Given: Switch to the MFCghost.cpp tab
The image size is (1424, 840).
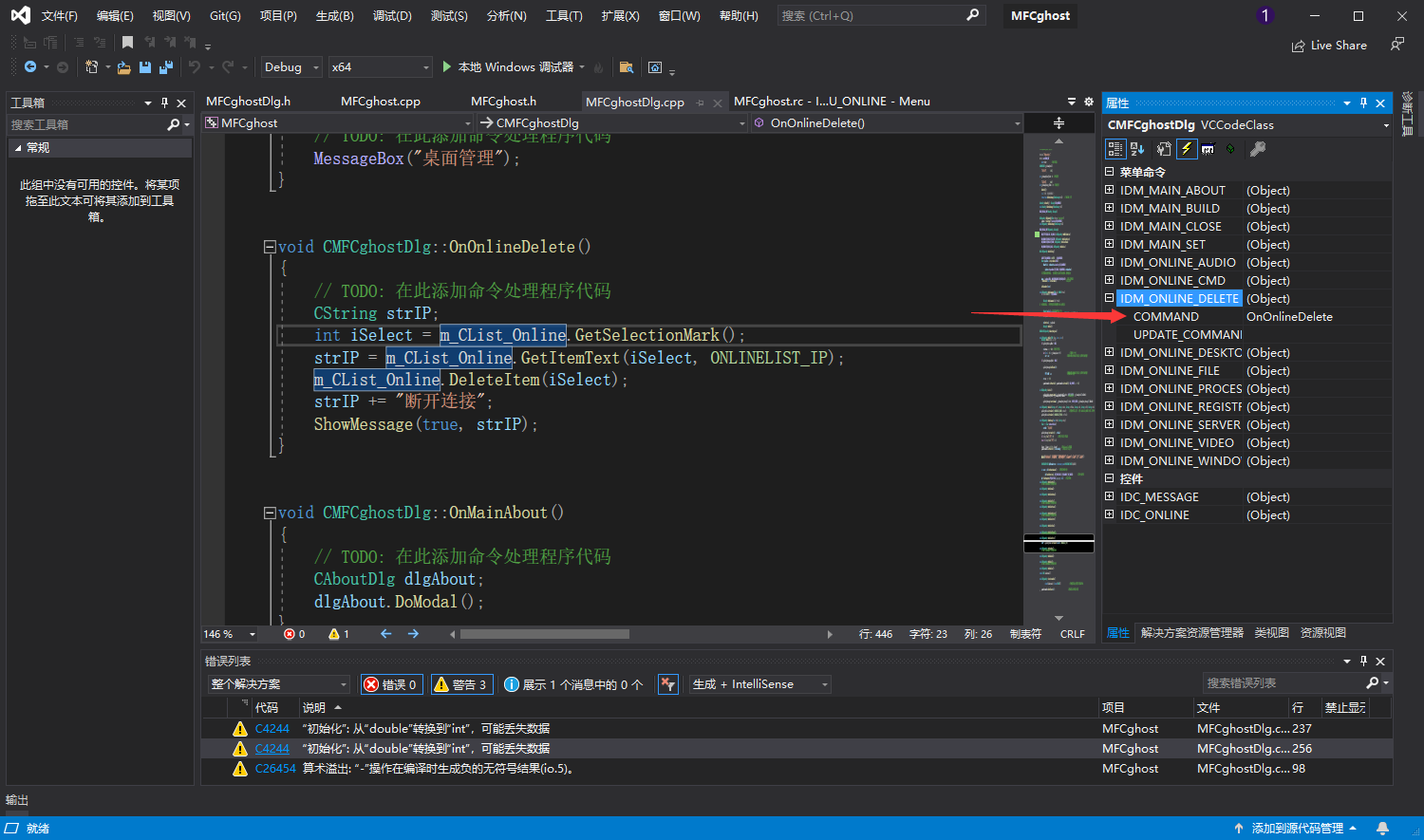Looking at the screenshot, I should click(380, 102).
